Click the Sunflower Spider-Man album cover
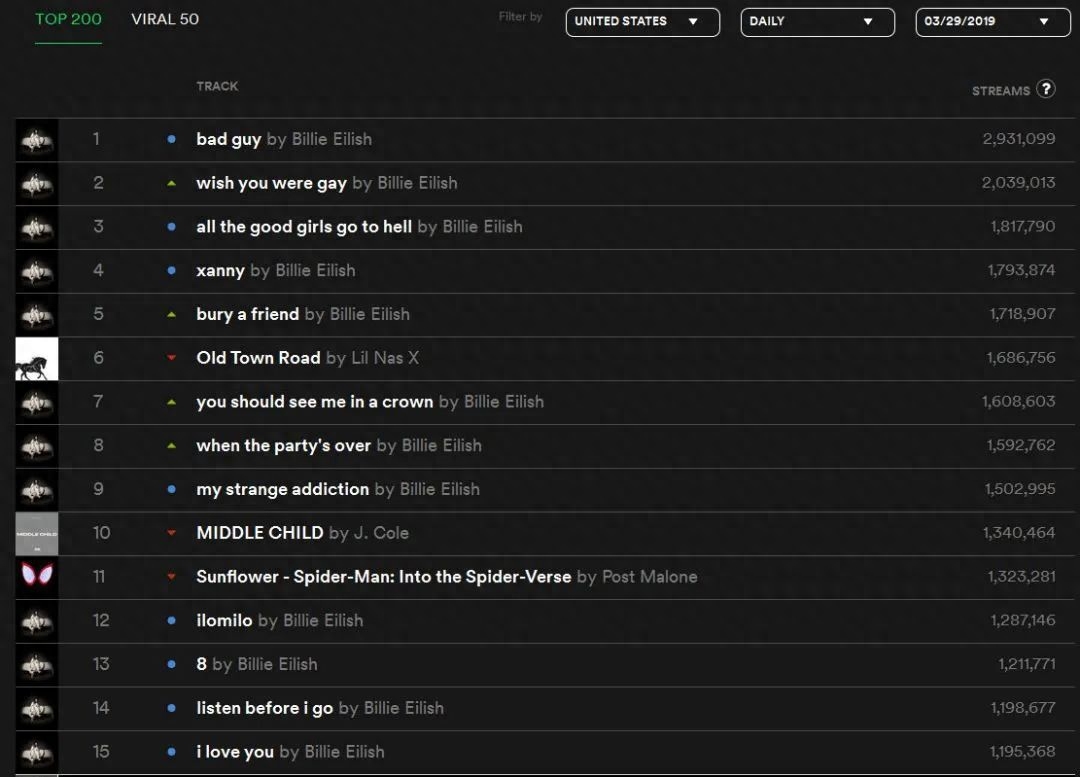The image size is (1080, 777). click(37, 577)
